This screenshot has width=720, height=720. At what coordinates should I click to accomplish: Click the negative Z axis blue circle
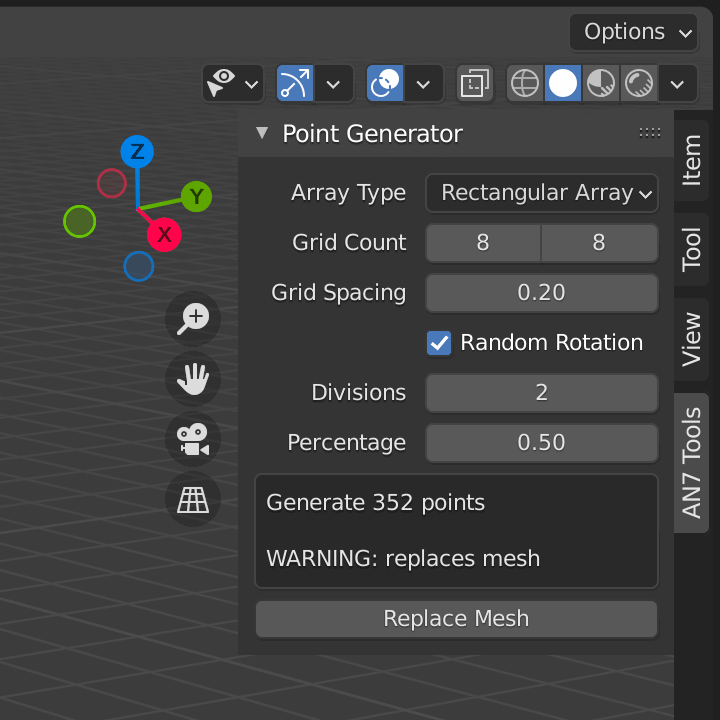coord(139,266)
